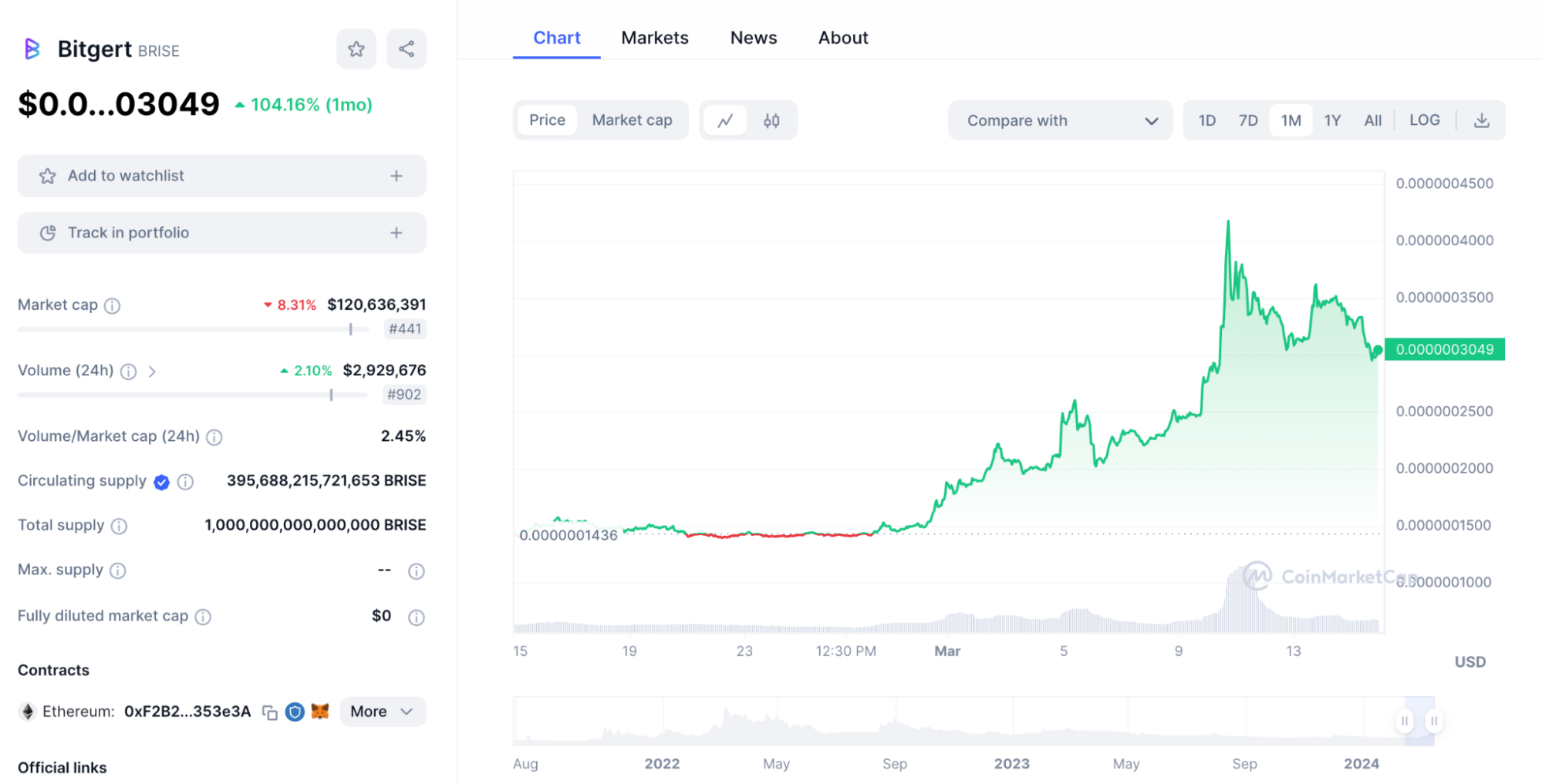Click the $2,929,676 volume value
This screenshot has width=1542, height=784.
point(384,370)
